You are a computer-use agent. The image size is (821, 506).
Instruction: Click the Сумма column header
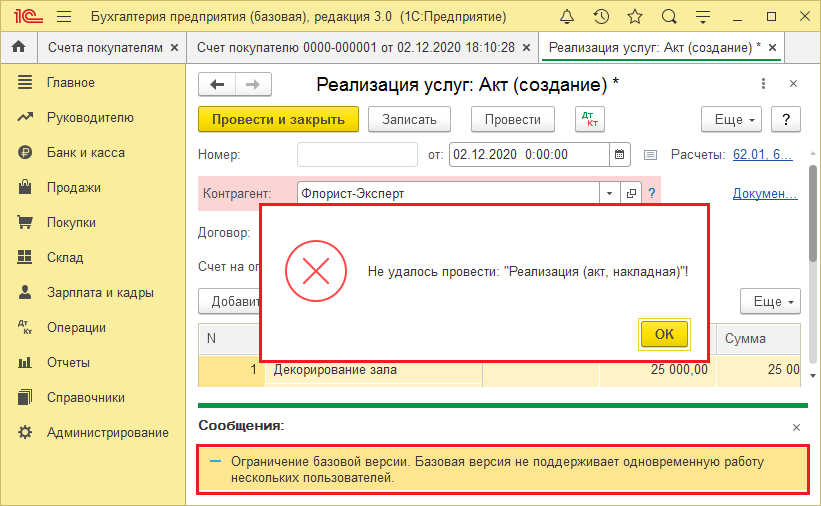(758, 339)
